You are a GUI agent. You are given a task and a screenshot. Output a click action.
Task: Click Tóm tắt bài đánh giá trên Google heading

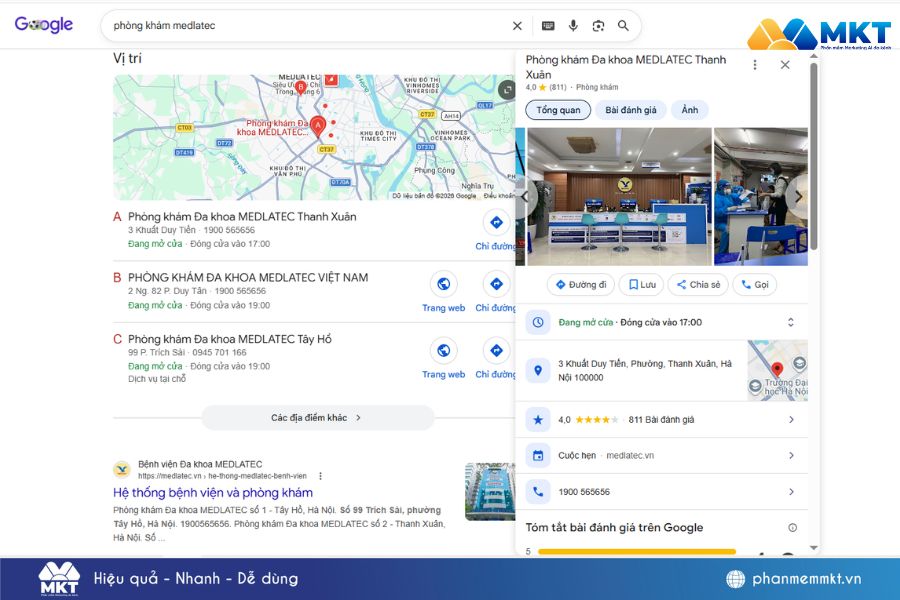[614, 527]
